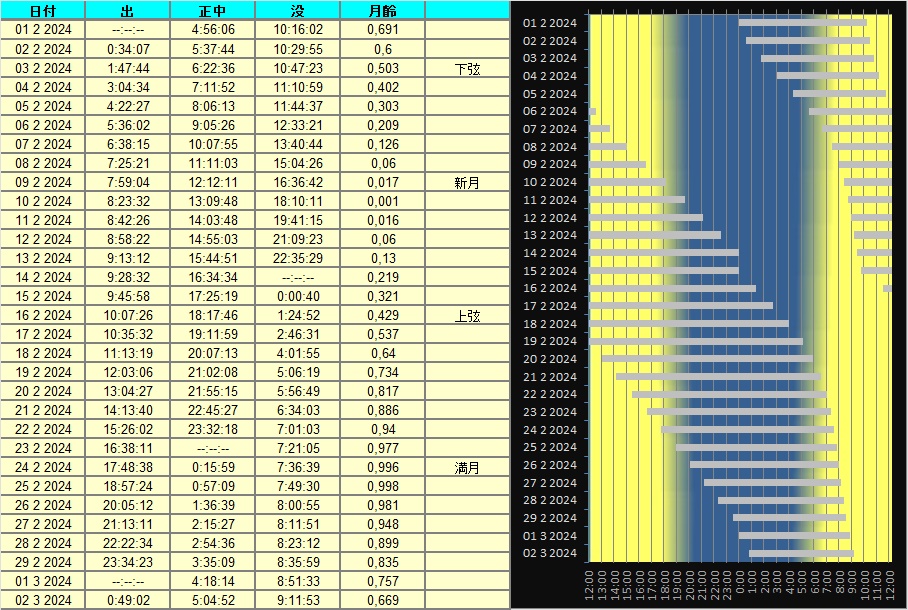
Task: Click the 0:00 label on chart time axis
Action: (x=739, y=584)
